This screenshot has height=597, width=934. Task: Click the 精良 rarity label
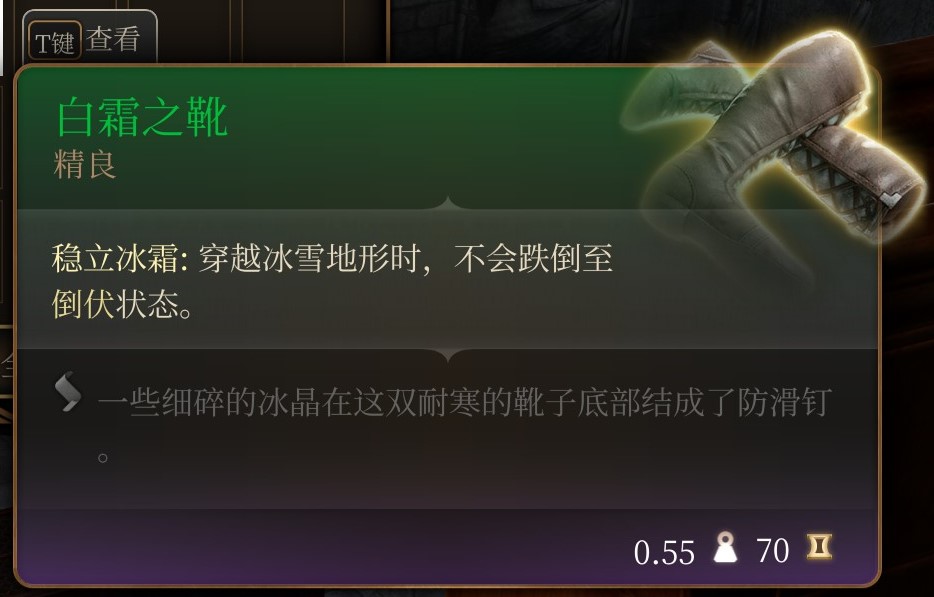85,165
